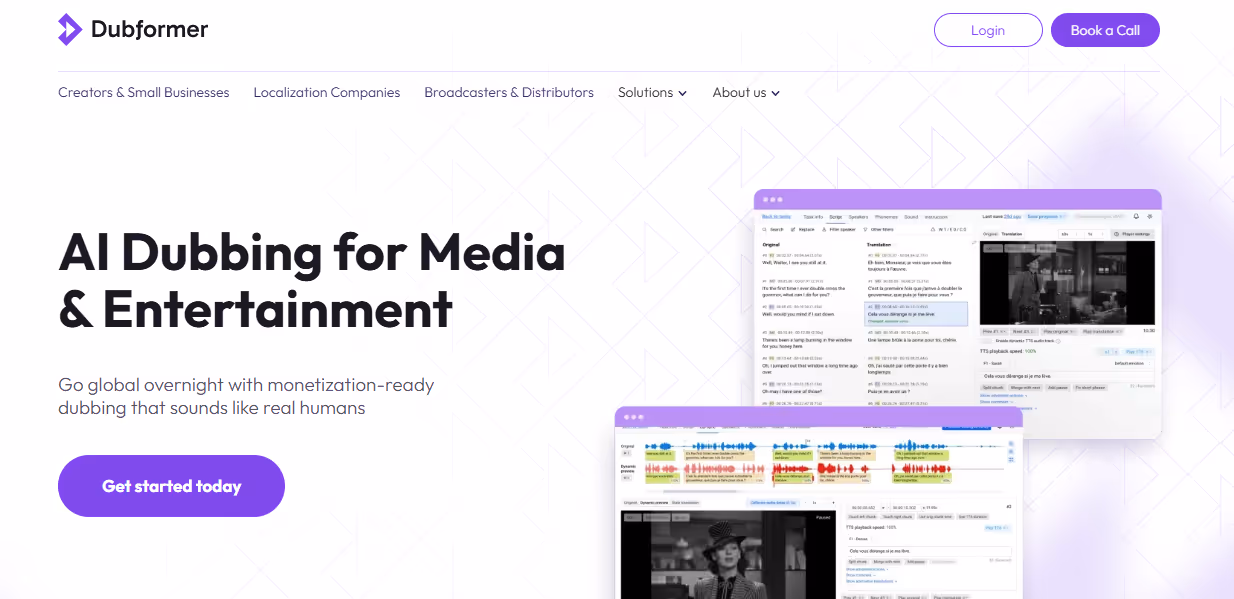The width and height of the screenshot is (1234, 599).
Task: Click the 'AI Dubbing for Media & Entertainment' heading
Action: tap(312, 280)
